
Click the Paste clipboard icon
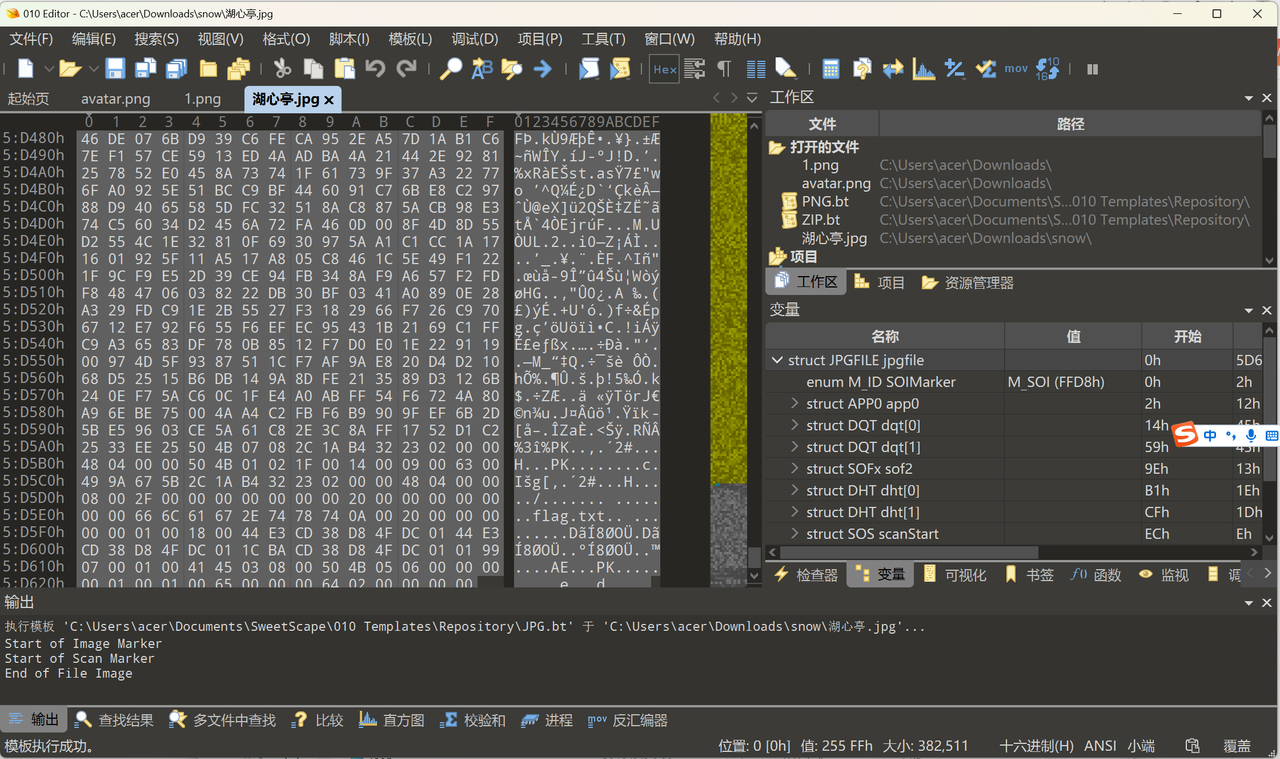click(344, 69)
